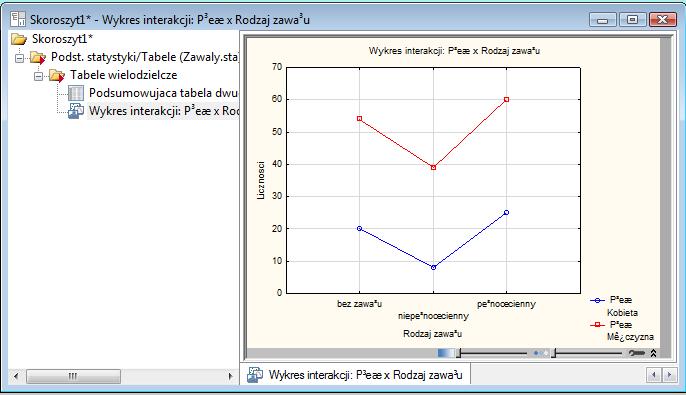Click the workbook icon in the title bar
This screenshot has width=686, height=395.
click(x=18, y=20)
